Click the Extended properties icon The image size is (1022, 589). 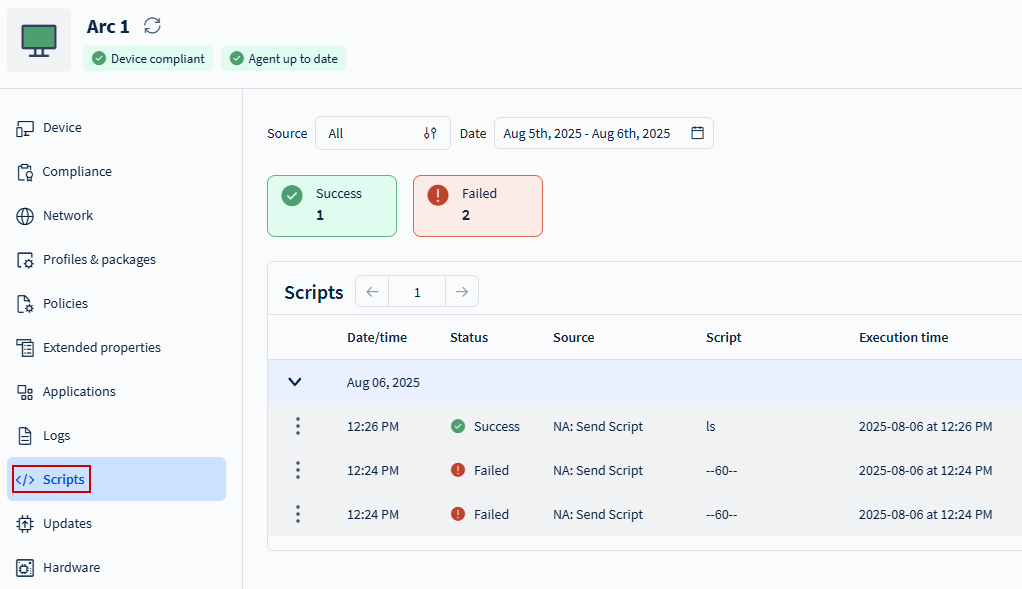pos(25,348)
